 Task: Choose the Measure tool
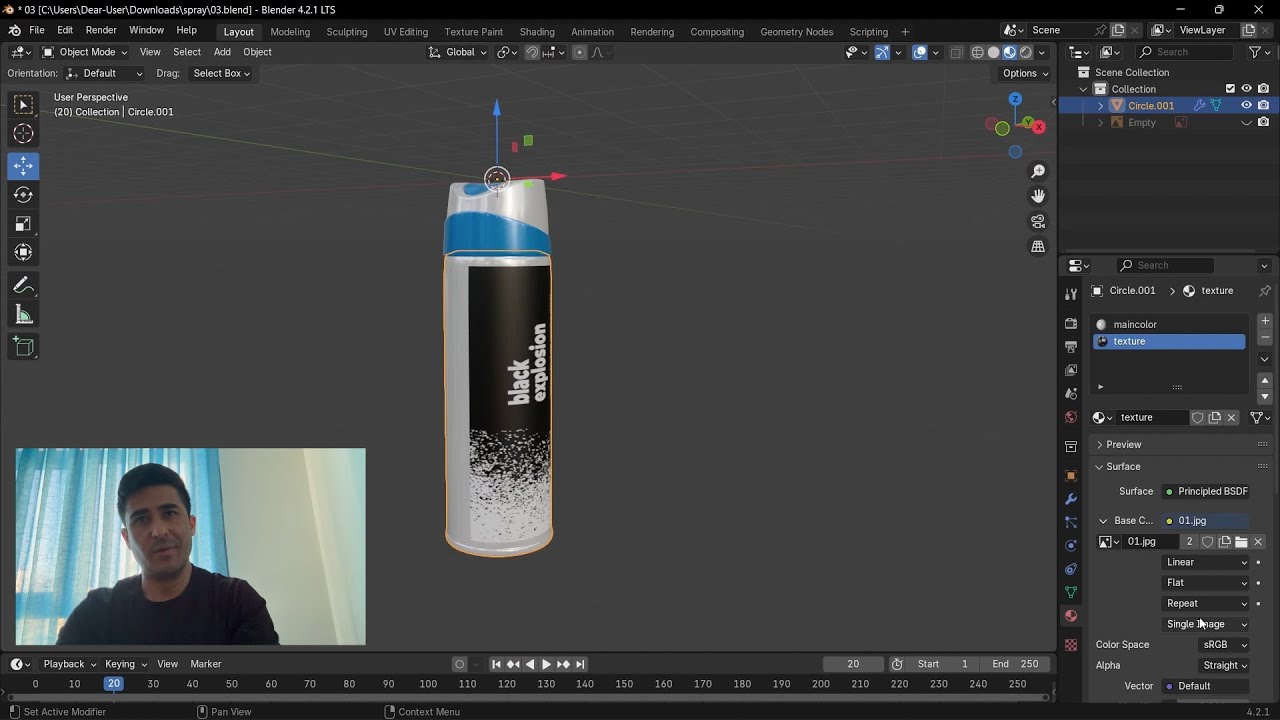tap(23, 315)
